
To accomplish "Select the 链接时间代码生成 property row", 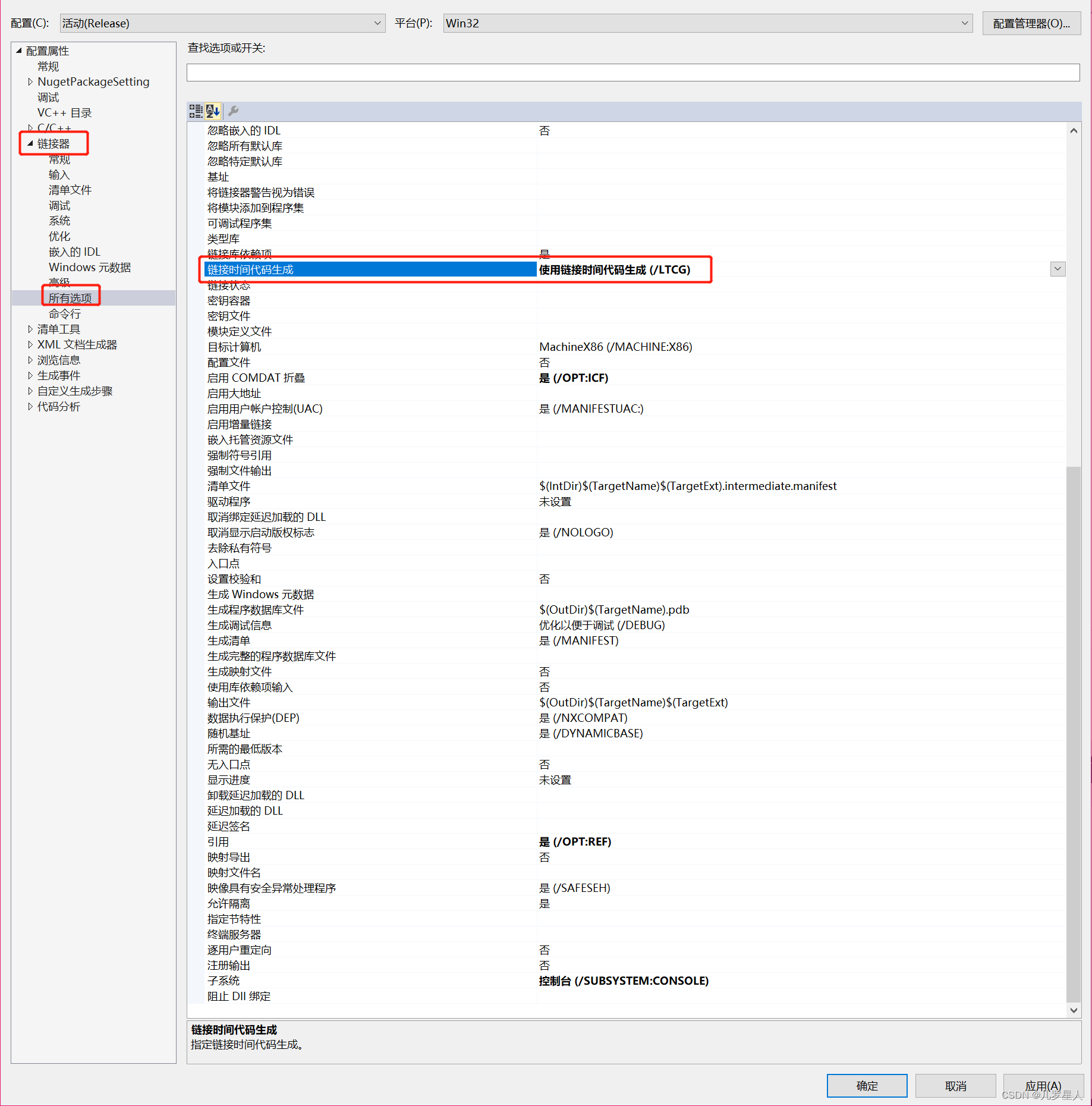I will click(370, 269).
